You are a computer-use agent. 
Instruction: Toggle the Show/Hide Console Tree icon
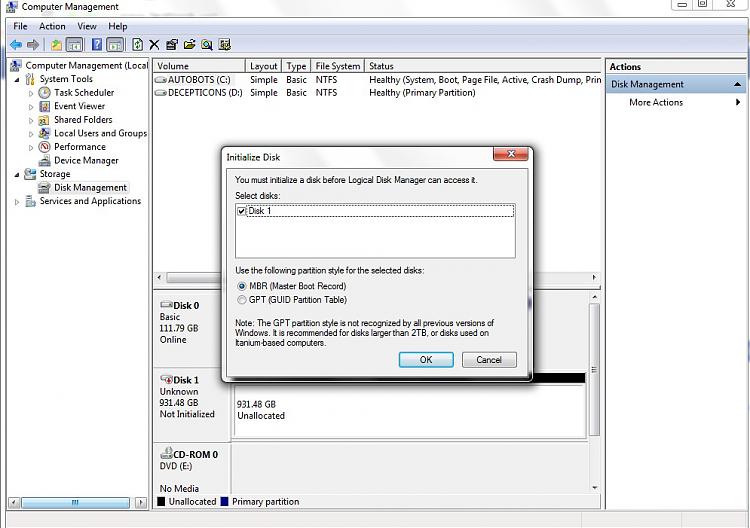tap(74, 45)
